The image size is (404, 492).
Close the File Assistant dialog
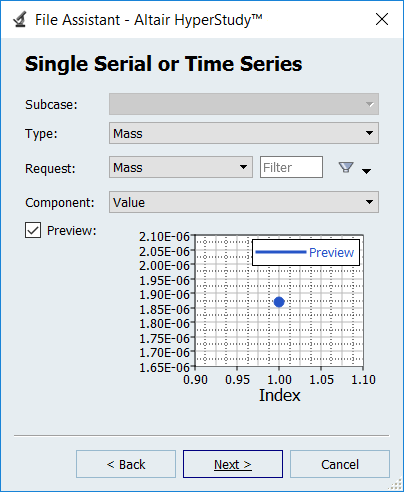382,19
